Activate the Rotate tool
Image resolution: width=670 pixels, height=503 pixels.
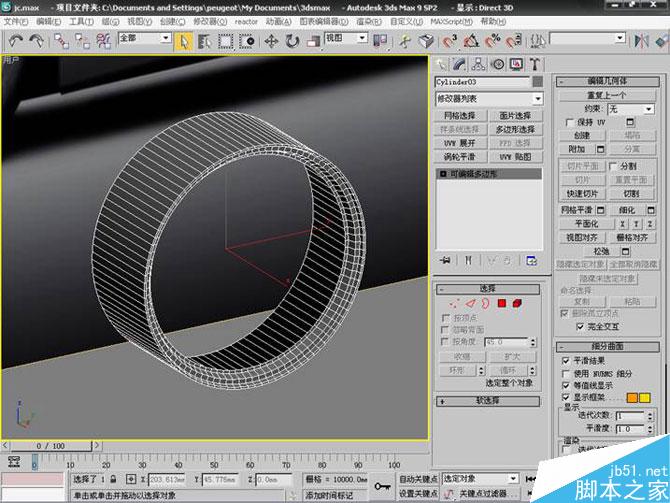(292, 41)
